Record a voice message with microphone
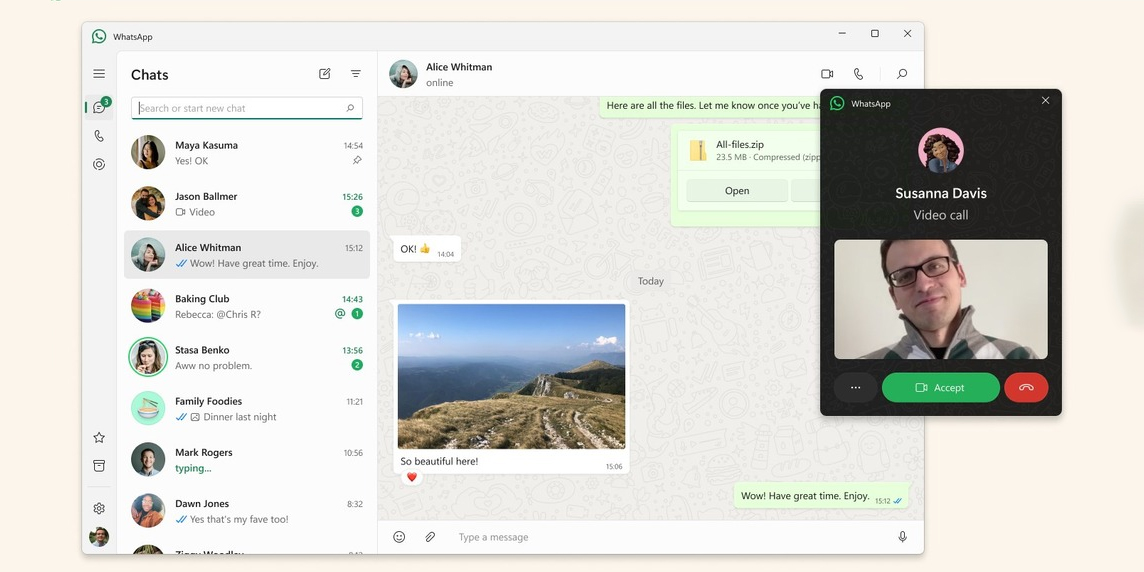The width and height of the screenshot is (1144, 572). (903, 537)
